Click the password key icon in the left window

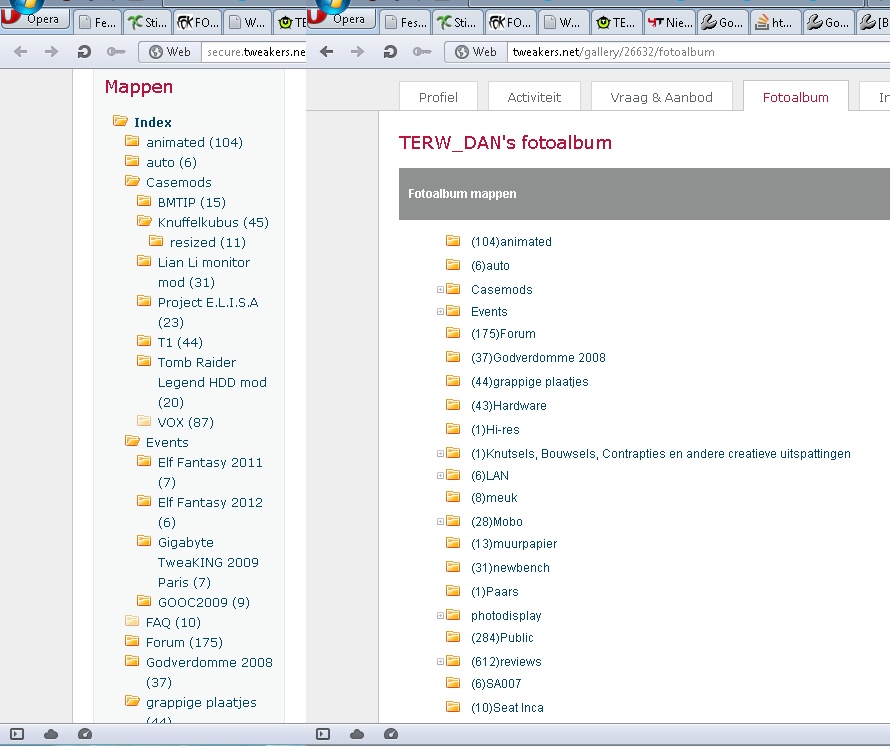coord(117,52)
